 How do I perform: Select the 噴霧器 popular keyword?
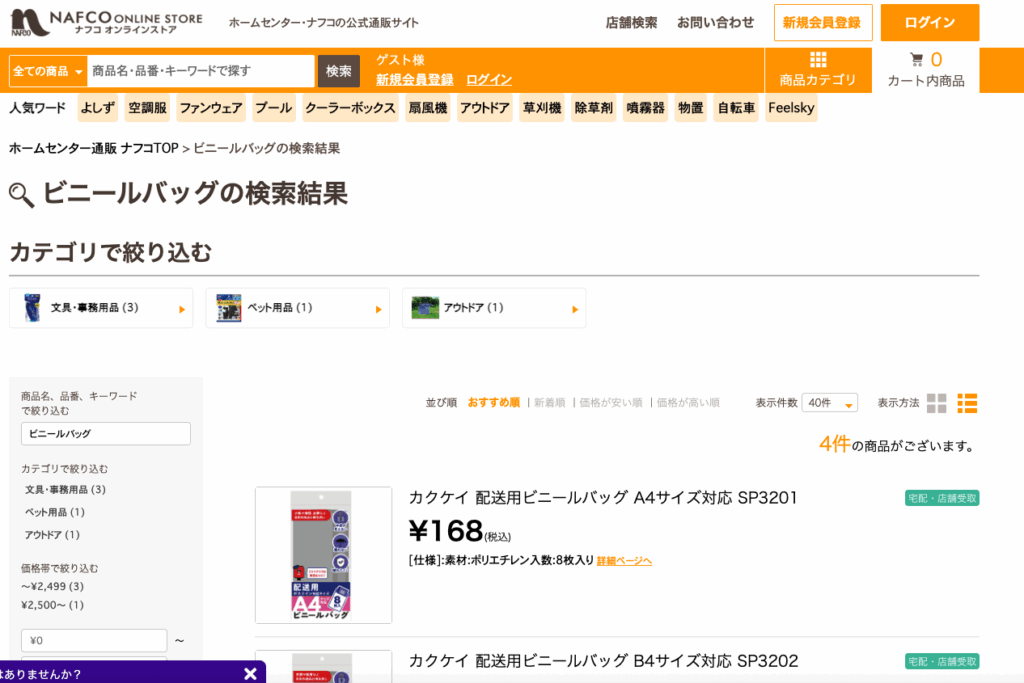click(645, 108)
